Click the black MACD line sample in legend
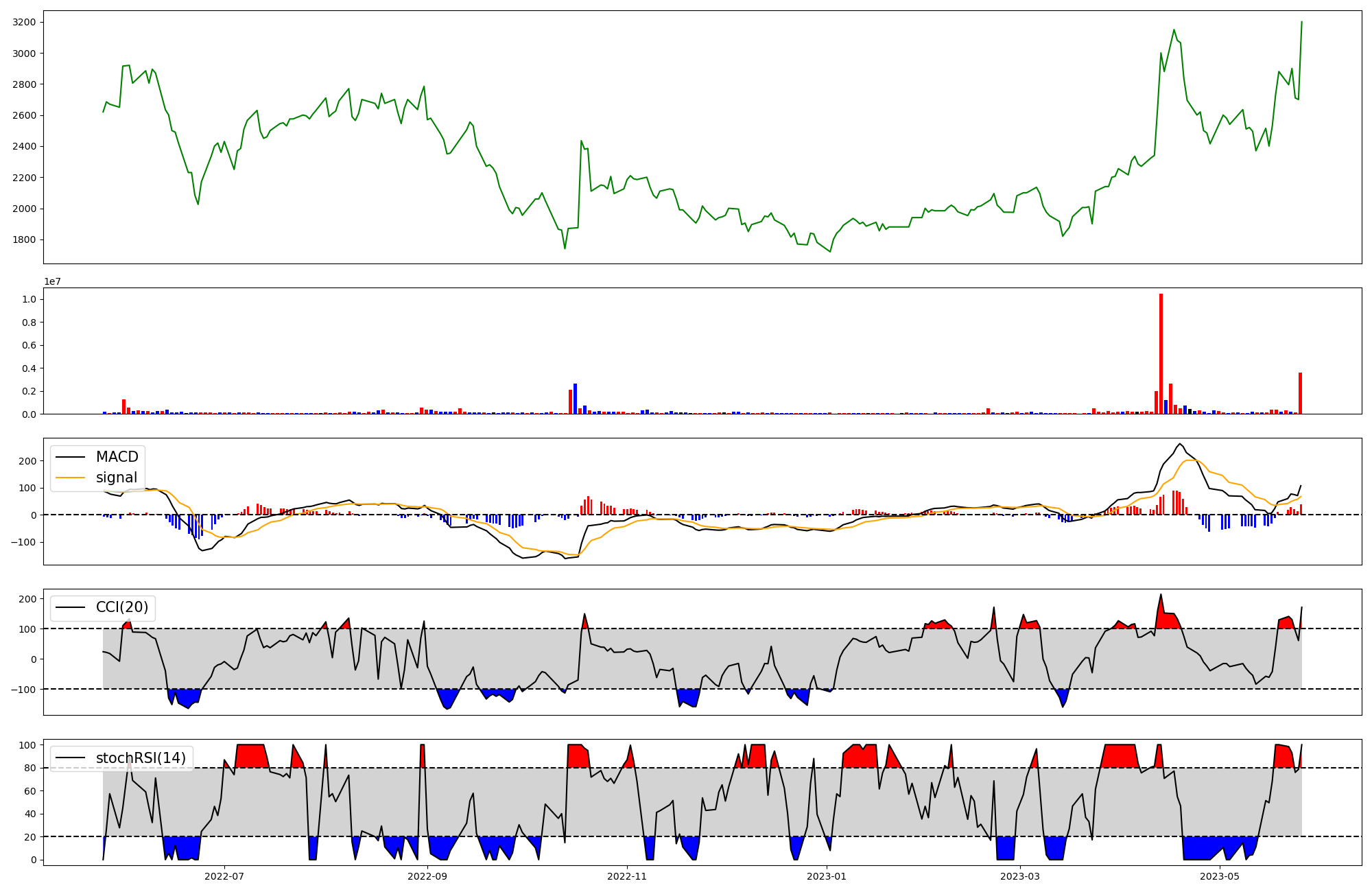Image resolution: width=1372 pixels, height=892 pixels. pos(71,457)
